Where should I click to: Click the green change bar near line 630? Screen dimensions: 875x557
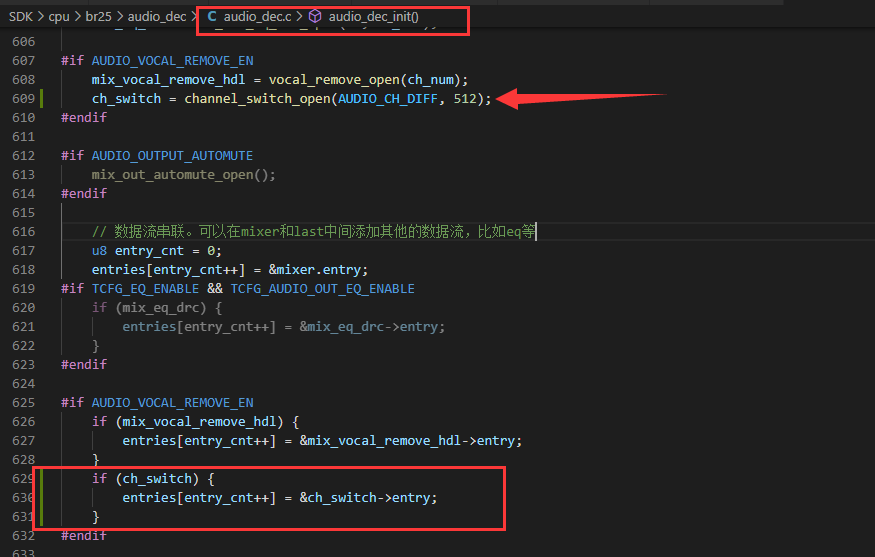(41, 498)
